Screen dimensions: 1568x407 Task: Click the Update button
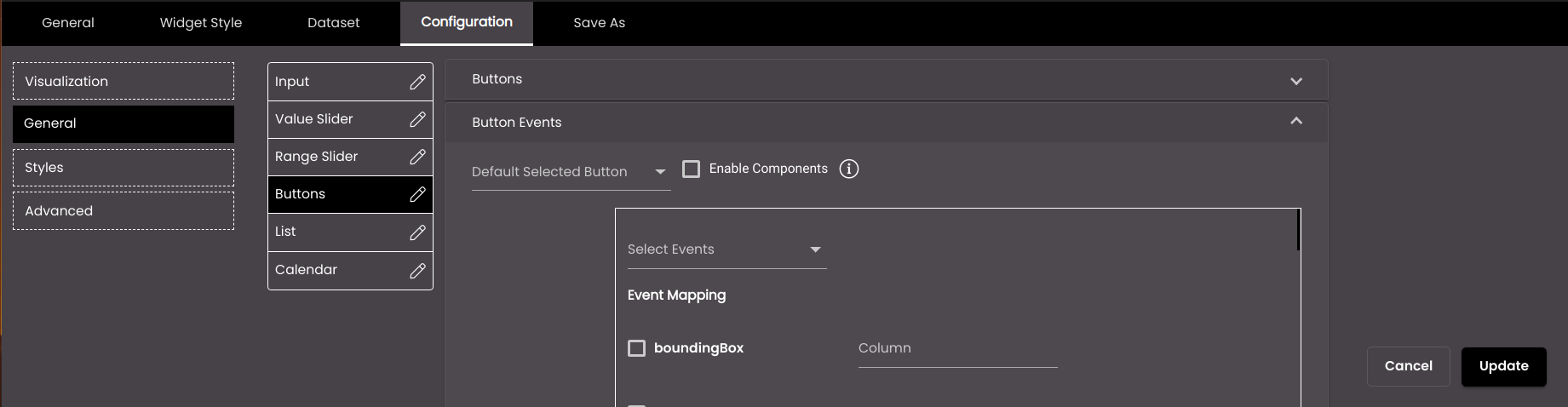point(1504,366)
